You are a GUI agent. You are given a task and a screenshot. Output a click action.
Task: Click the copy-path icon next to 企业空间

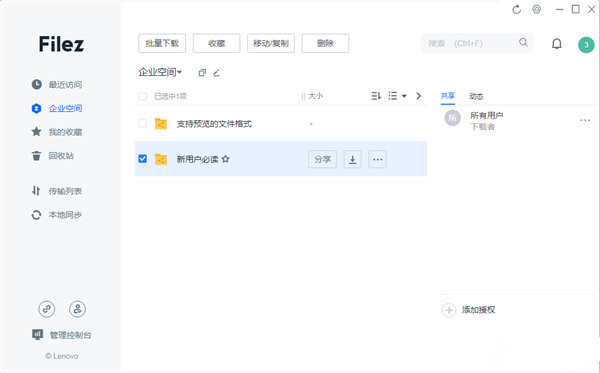click(x=202, y=72)
